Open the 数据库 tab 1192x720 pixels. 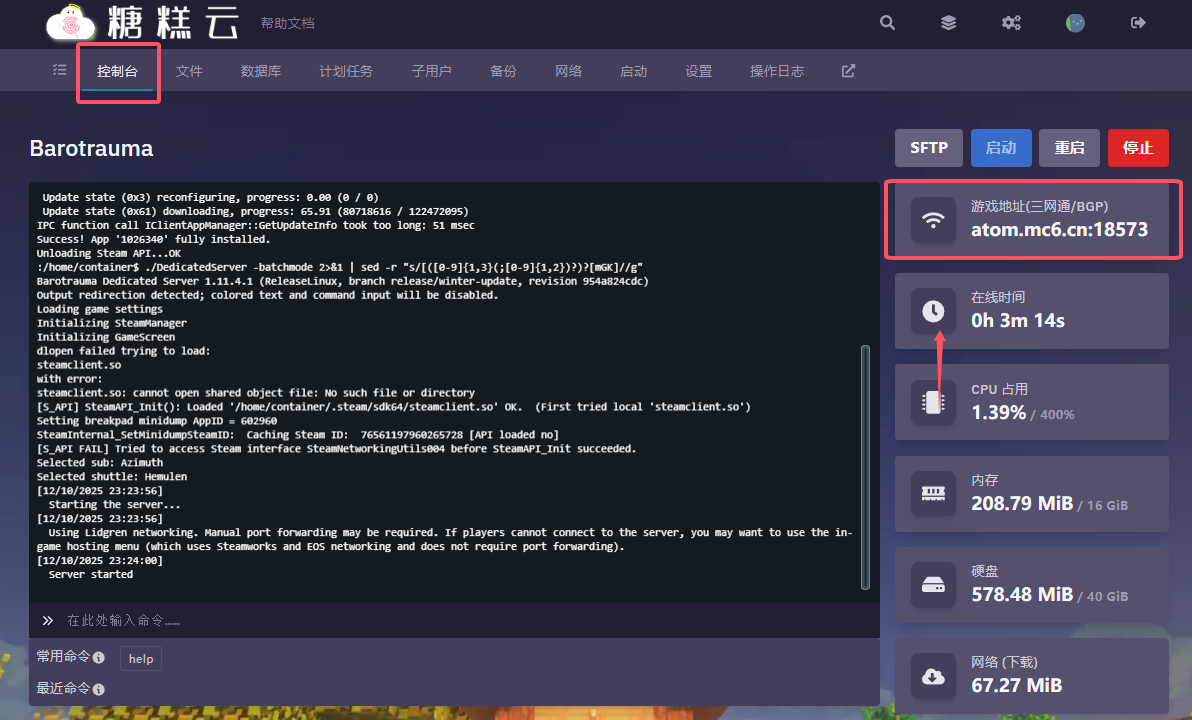(261, 71)
